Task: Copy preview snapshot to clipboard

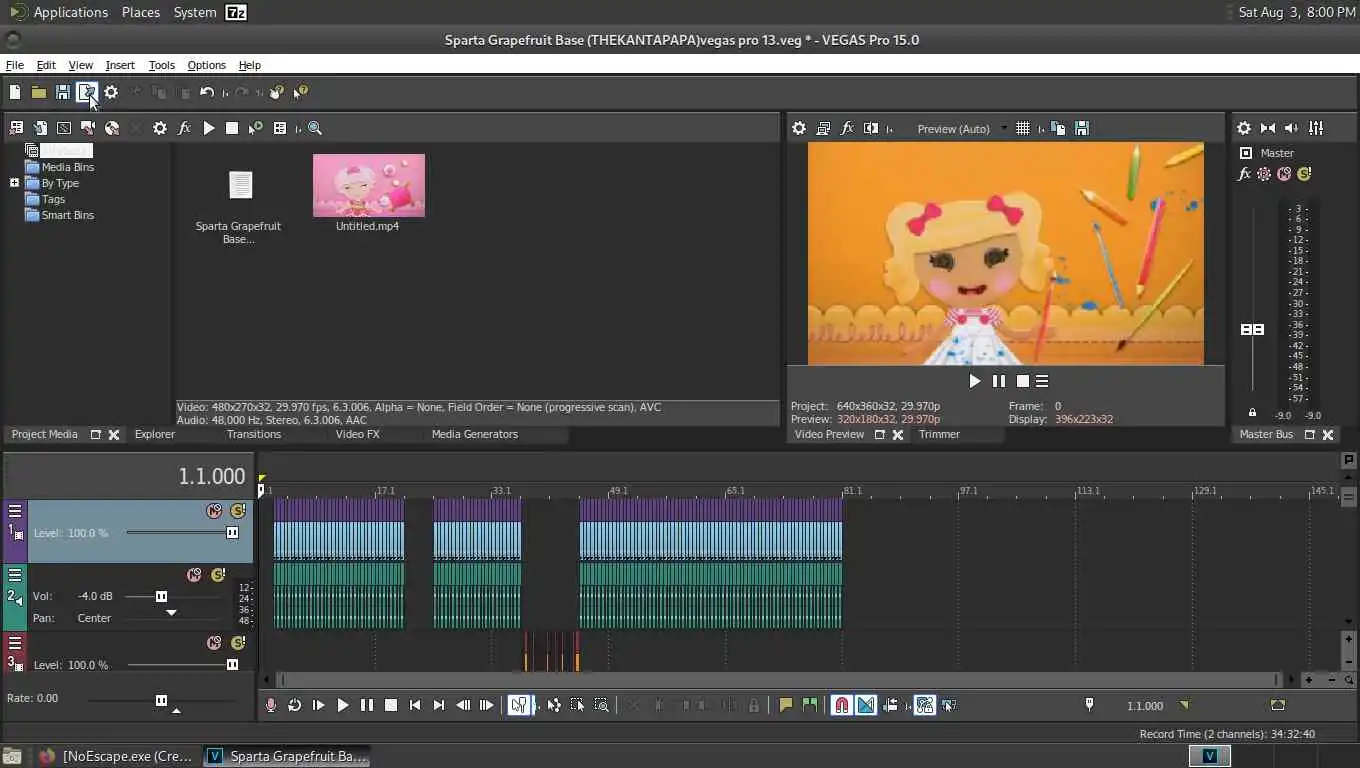Action: point(1058,128)
